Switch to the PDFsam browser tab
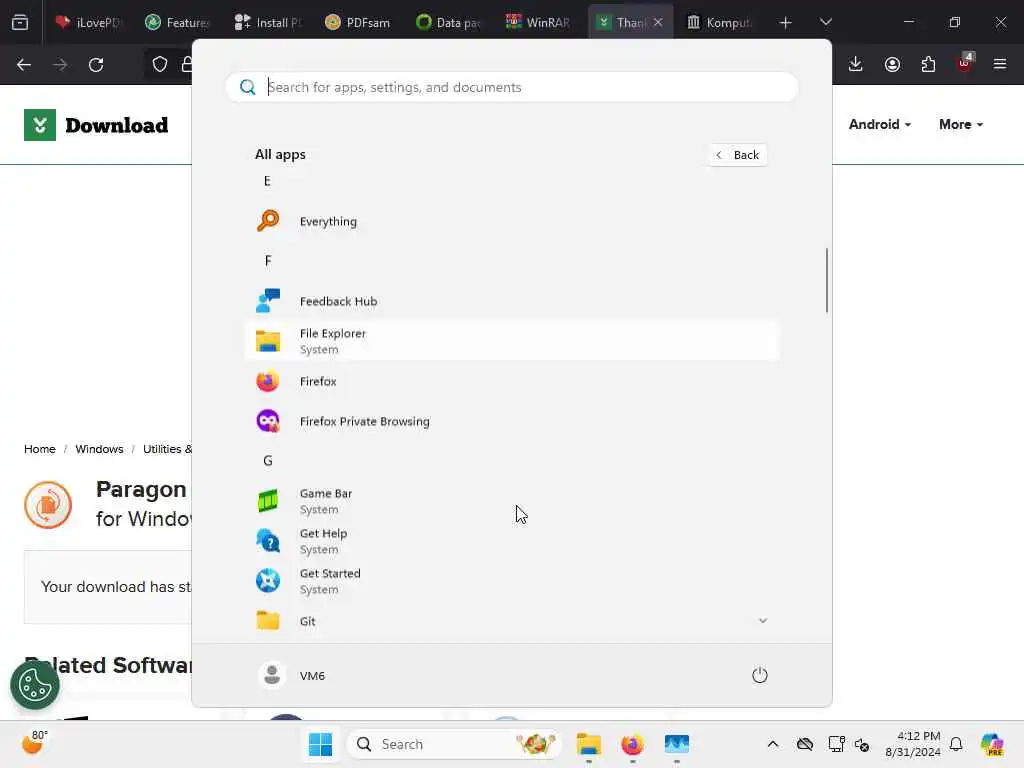Viewport: 1024px width, 768px height. tap(358, 23)
